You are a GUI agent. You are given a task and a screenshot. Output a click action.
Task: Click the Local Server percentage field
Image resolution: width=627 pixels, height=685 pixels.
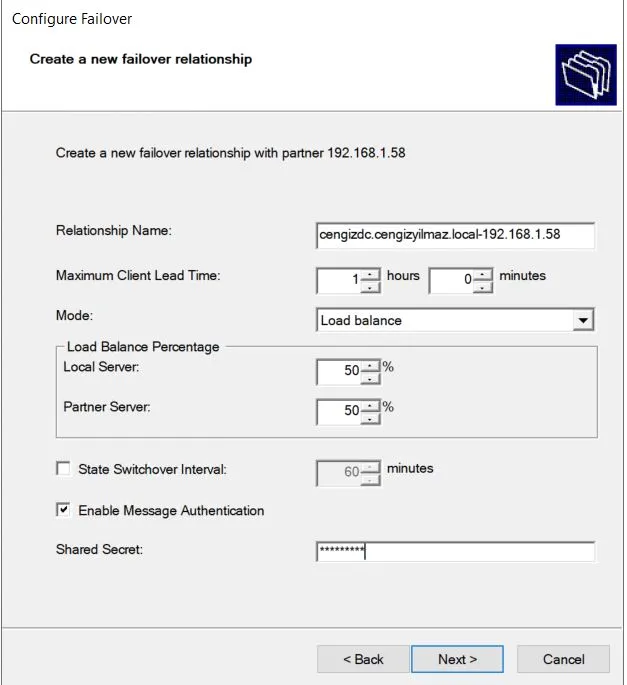click(x=339, y=372)
